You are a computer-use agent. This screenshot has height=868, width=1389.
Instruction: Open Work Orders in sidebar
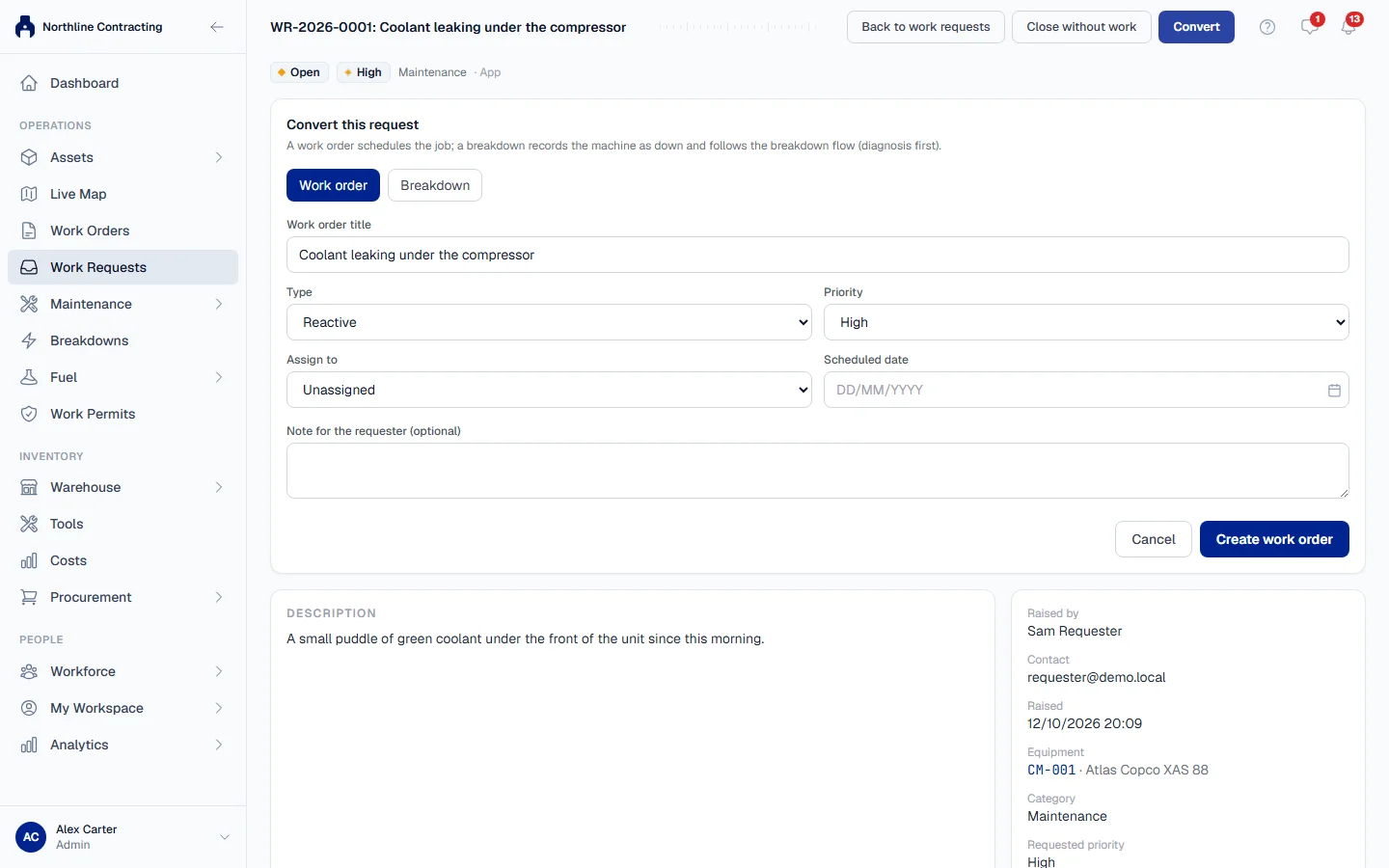coord(123,231)
